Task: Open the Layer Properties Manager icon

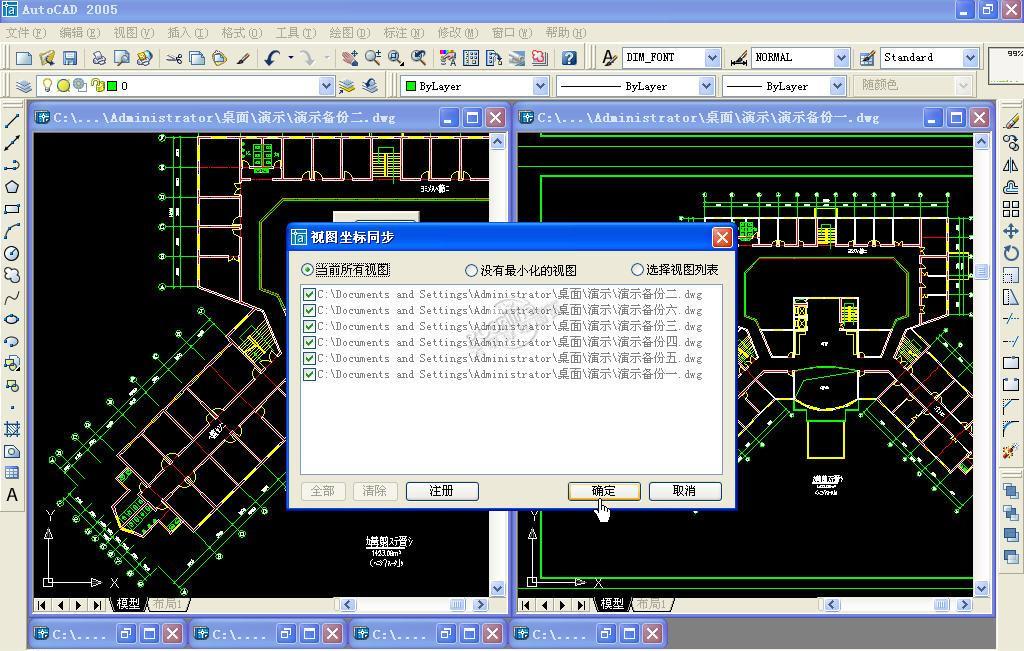Action: [24, 86]
